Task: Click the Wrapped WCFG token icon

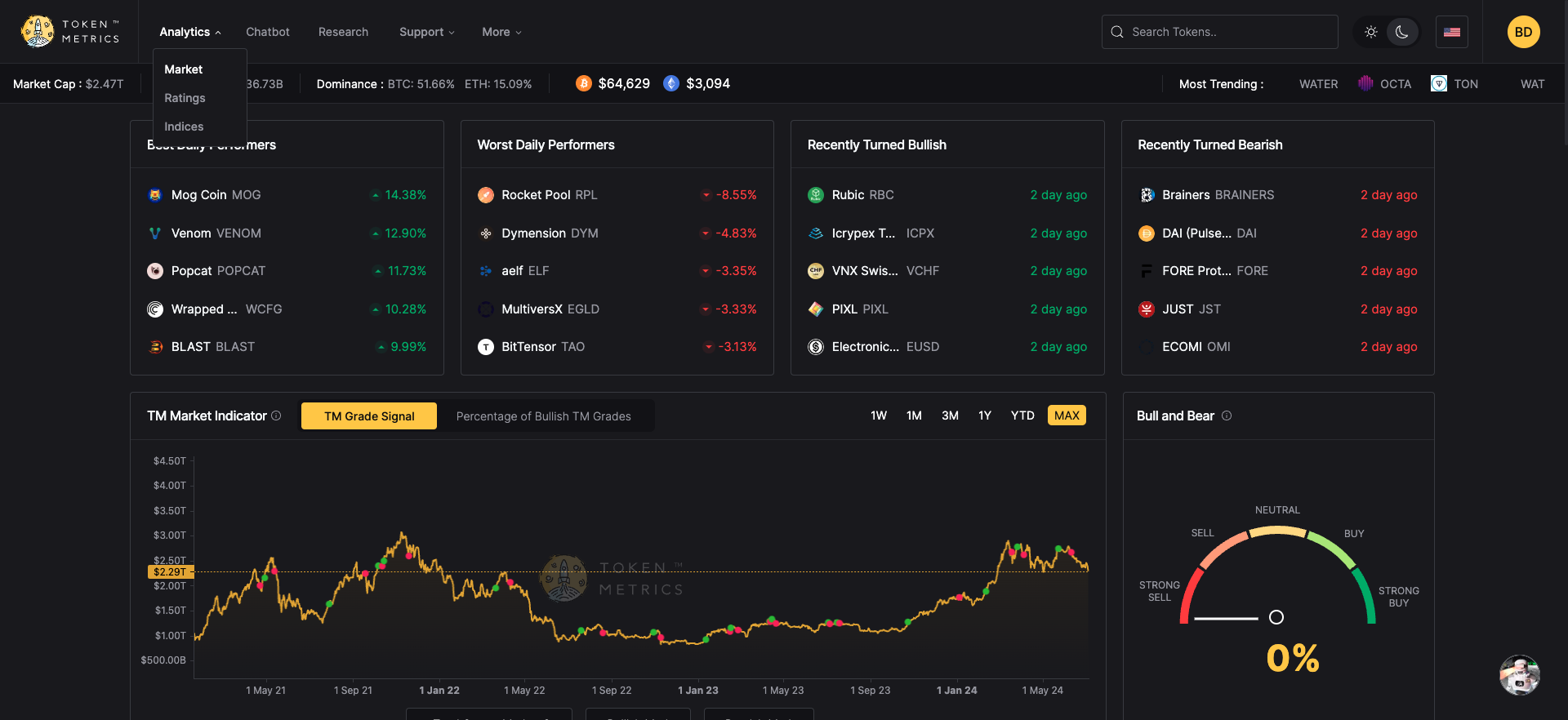Action: [155, 309]
